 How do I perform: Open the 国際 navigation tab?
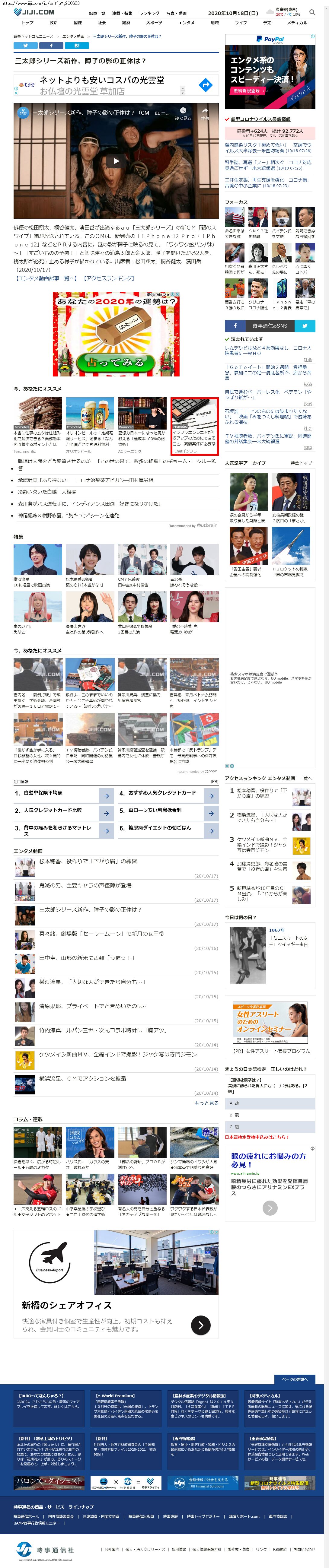point(77,23)
